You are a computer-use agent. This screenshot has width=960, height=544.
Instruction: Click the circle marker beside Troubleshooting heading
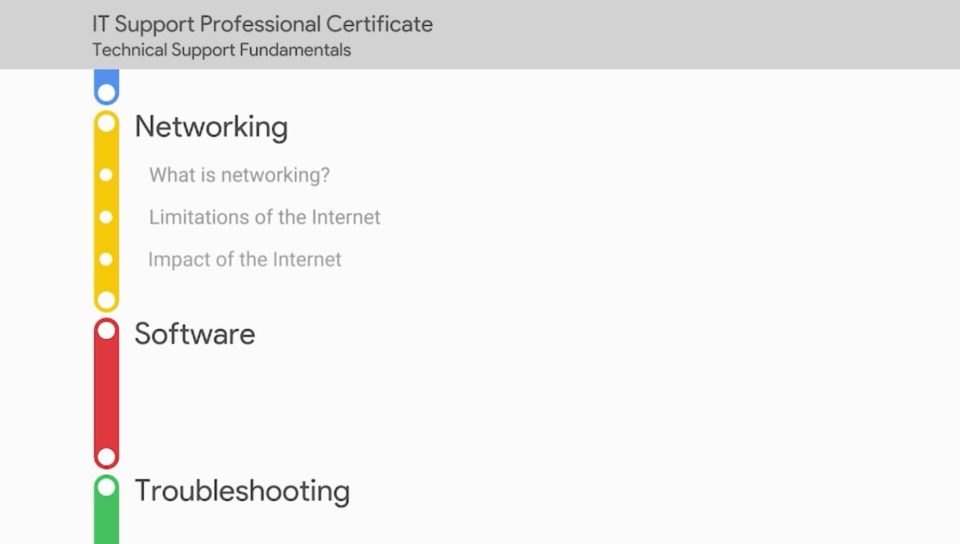pyautogui.click(x=106, y=487)
